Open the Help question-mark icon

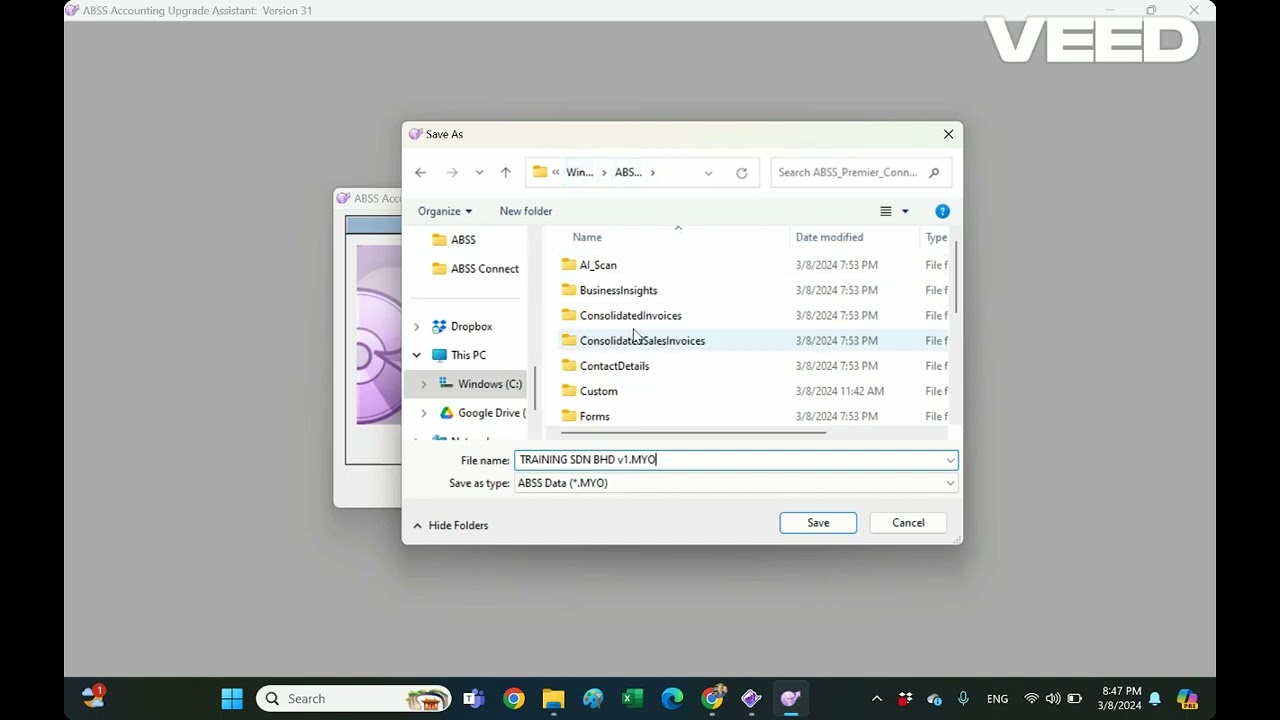pos(942,211)
